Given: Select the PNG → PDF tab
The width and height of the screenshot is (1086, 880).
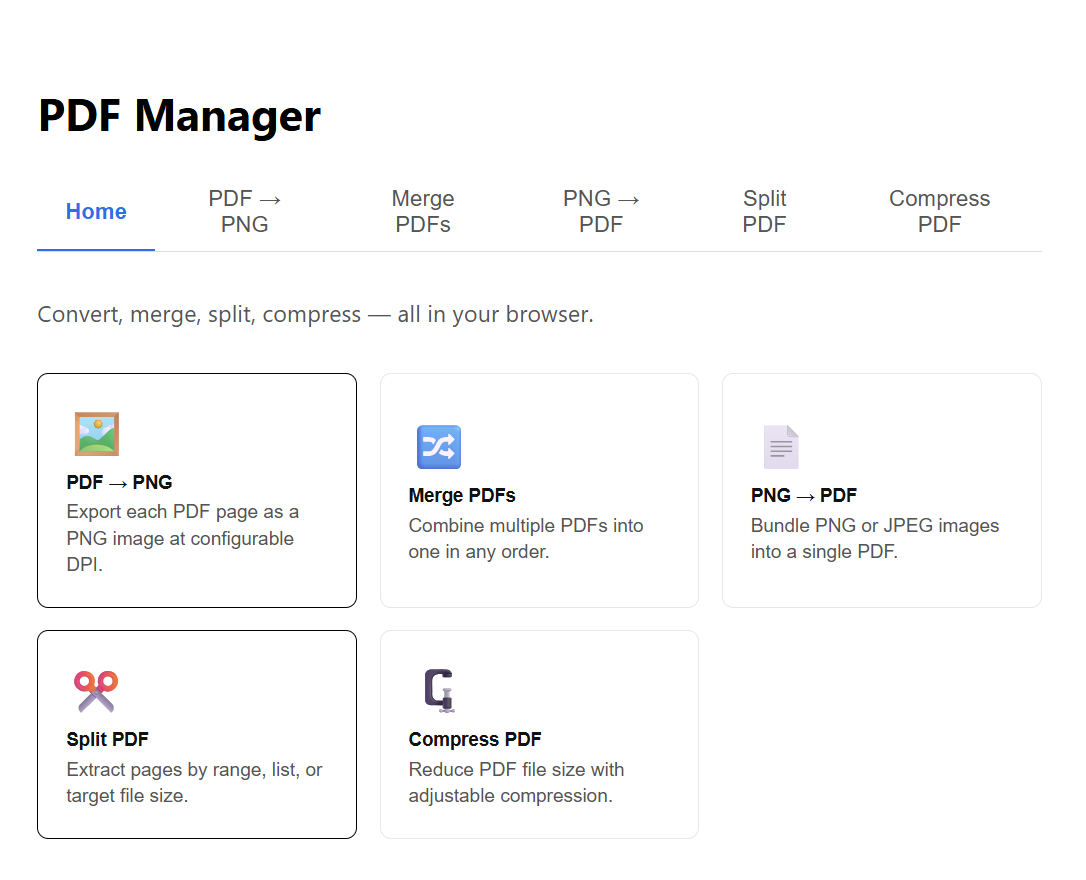Looking at the screenshot, I should pyautogui.click(x=601, y=212).
